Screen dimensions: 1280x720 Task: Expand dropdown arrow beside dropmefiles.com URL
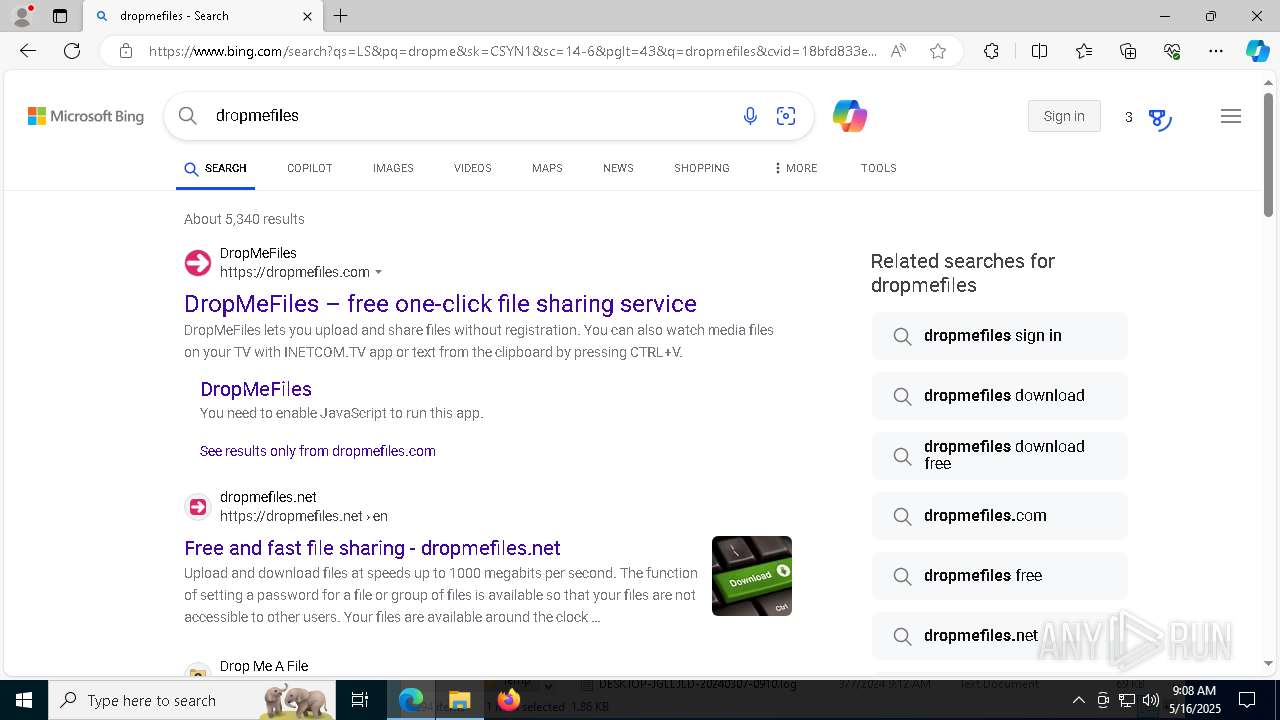378,273
